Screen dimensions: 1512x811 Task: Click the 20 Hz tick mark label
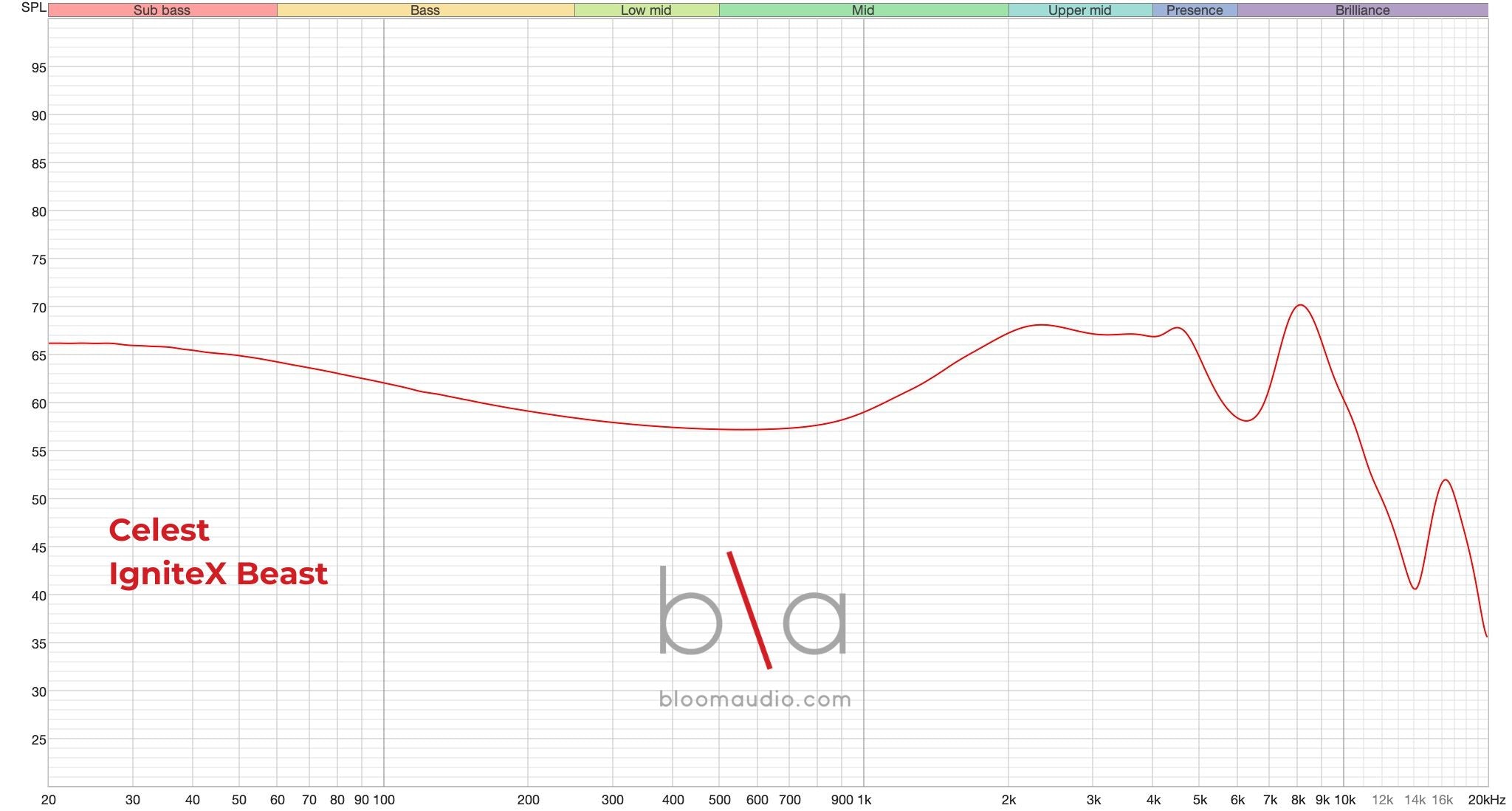pos(49,800)
